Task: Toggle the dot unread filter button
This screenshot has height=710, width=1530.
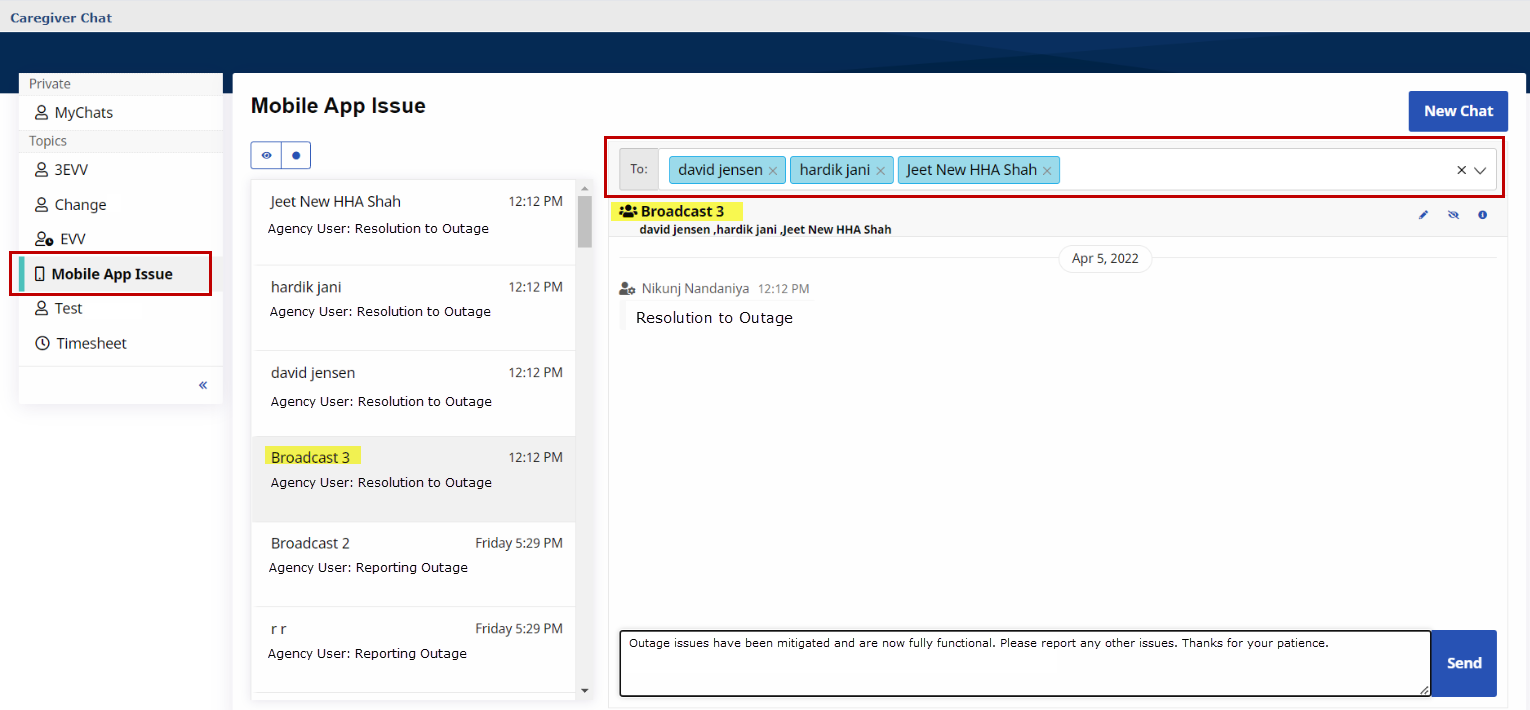Action: pyautogui.click(x=296, y=156)
